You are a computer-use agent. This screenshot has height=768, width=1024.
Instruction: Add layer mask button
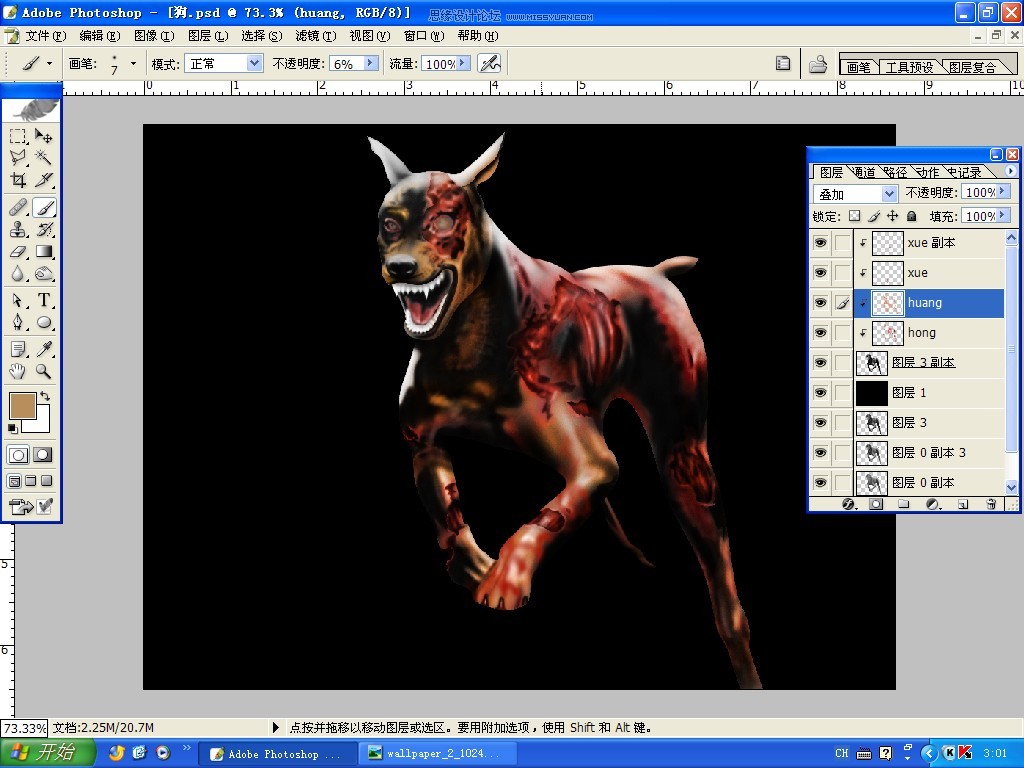coord(876,504)
